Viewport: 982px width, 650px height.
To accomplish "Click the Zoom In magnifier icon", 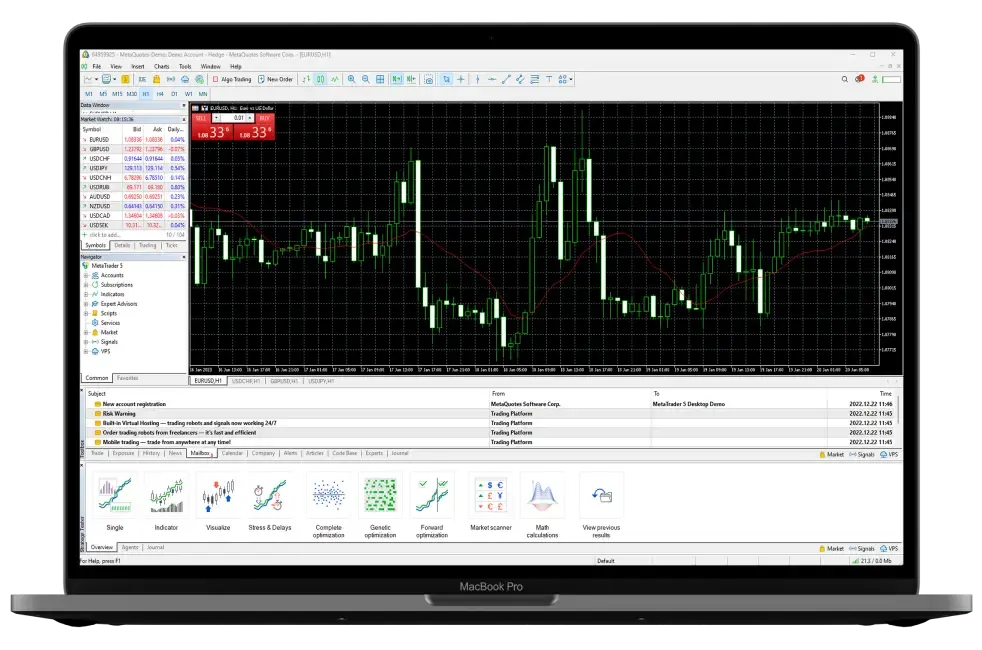I will coord(351,80).
